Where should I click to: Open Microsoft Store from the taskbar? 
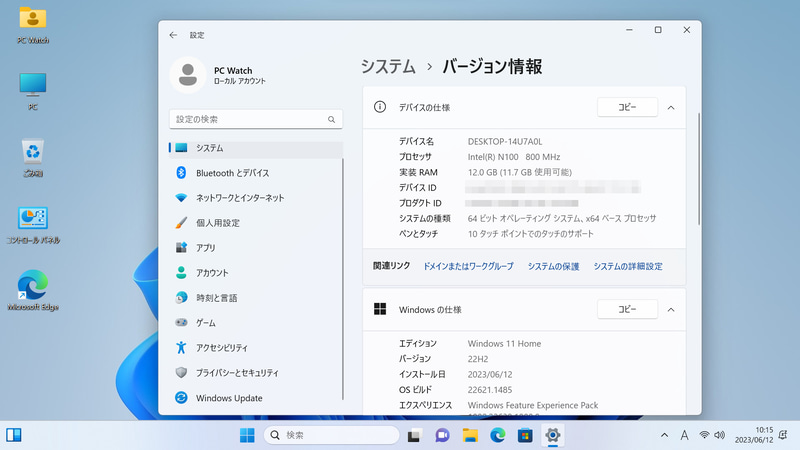click(x=525, y=435)
